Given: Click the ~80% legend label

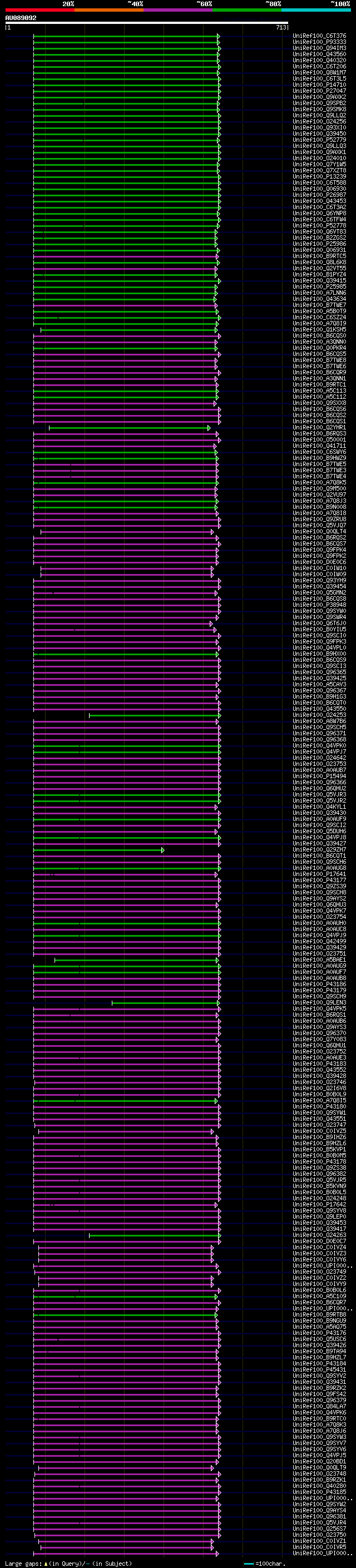Looking at the screenshot, I should (x=273, y=4).
